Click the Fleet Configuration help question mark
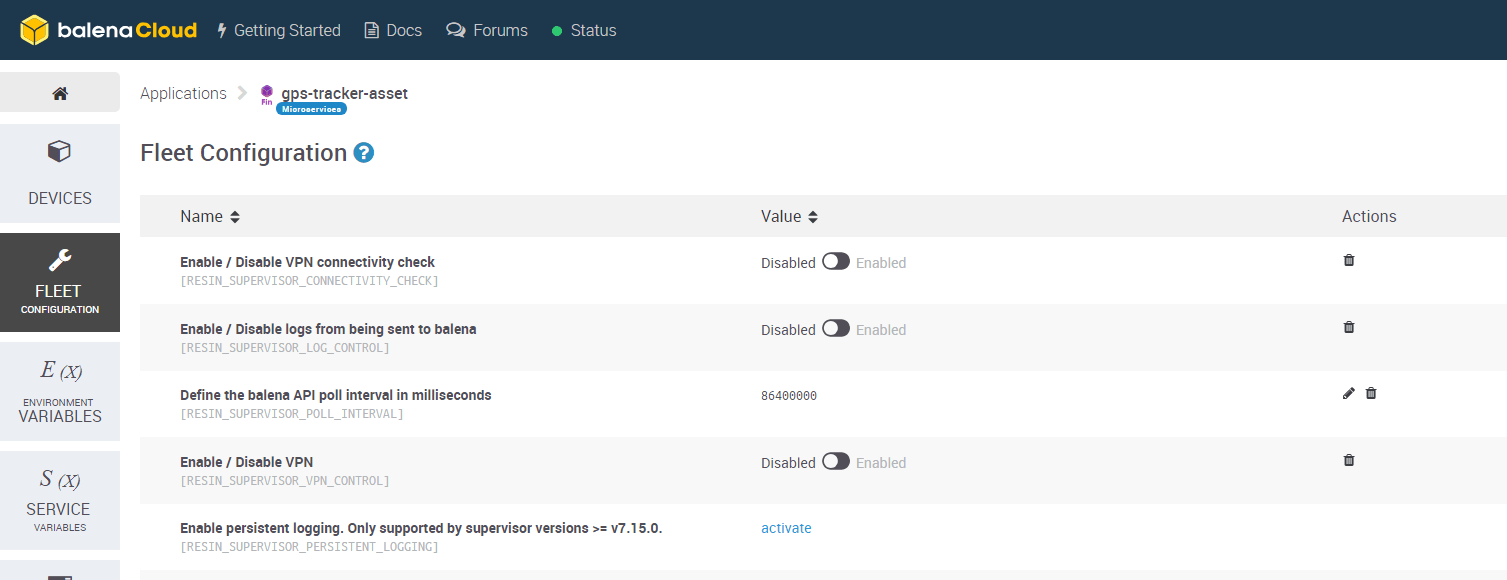The image size is (1507, 580). pos(364,153)
